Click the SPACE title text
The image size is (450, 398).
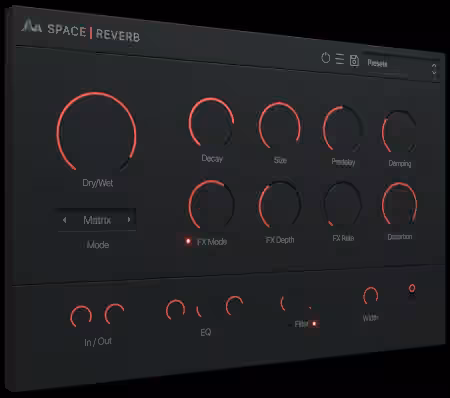pos(67,30)
